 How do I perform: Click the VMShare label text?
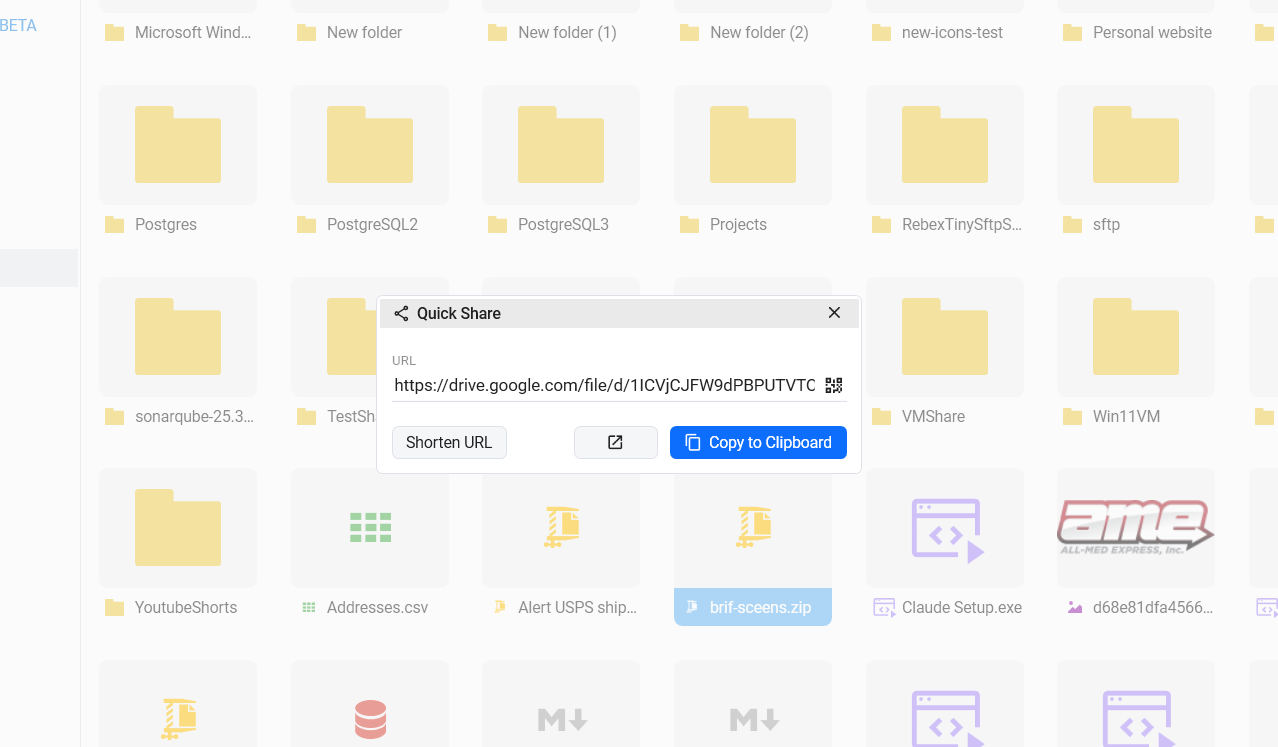pos(933,416)
